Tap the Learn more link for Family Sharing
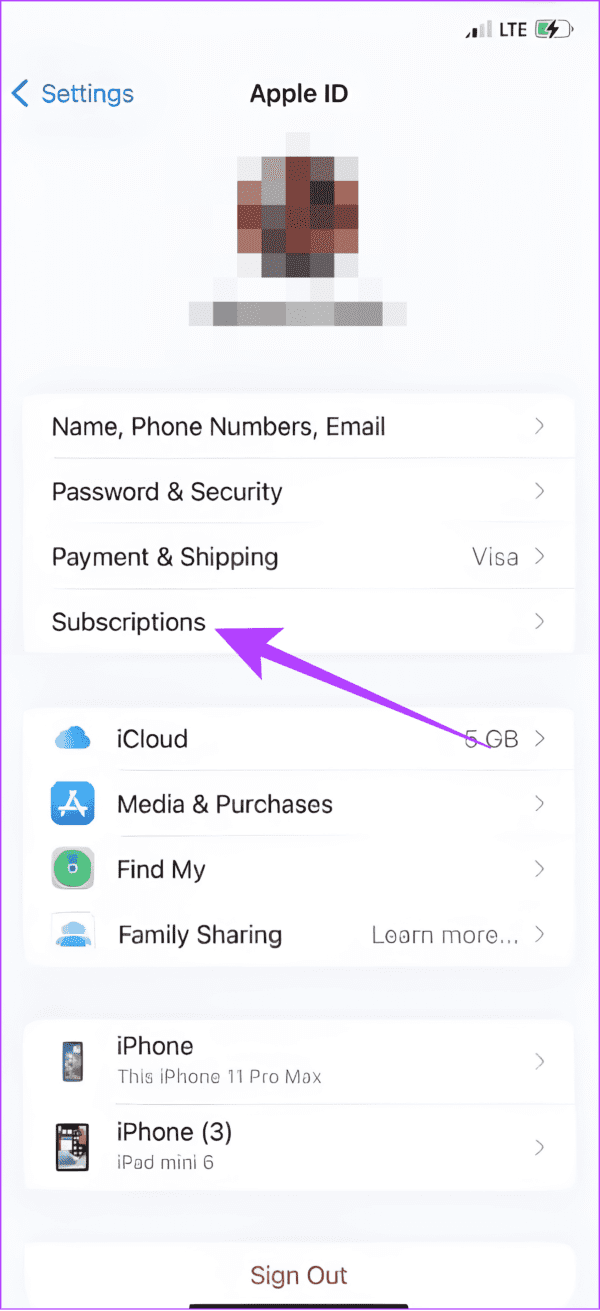 [445, 935]
